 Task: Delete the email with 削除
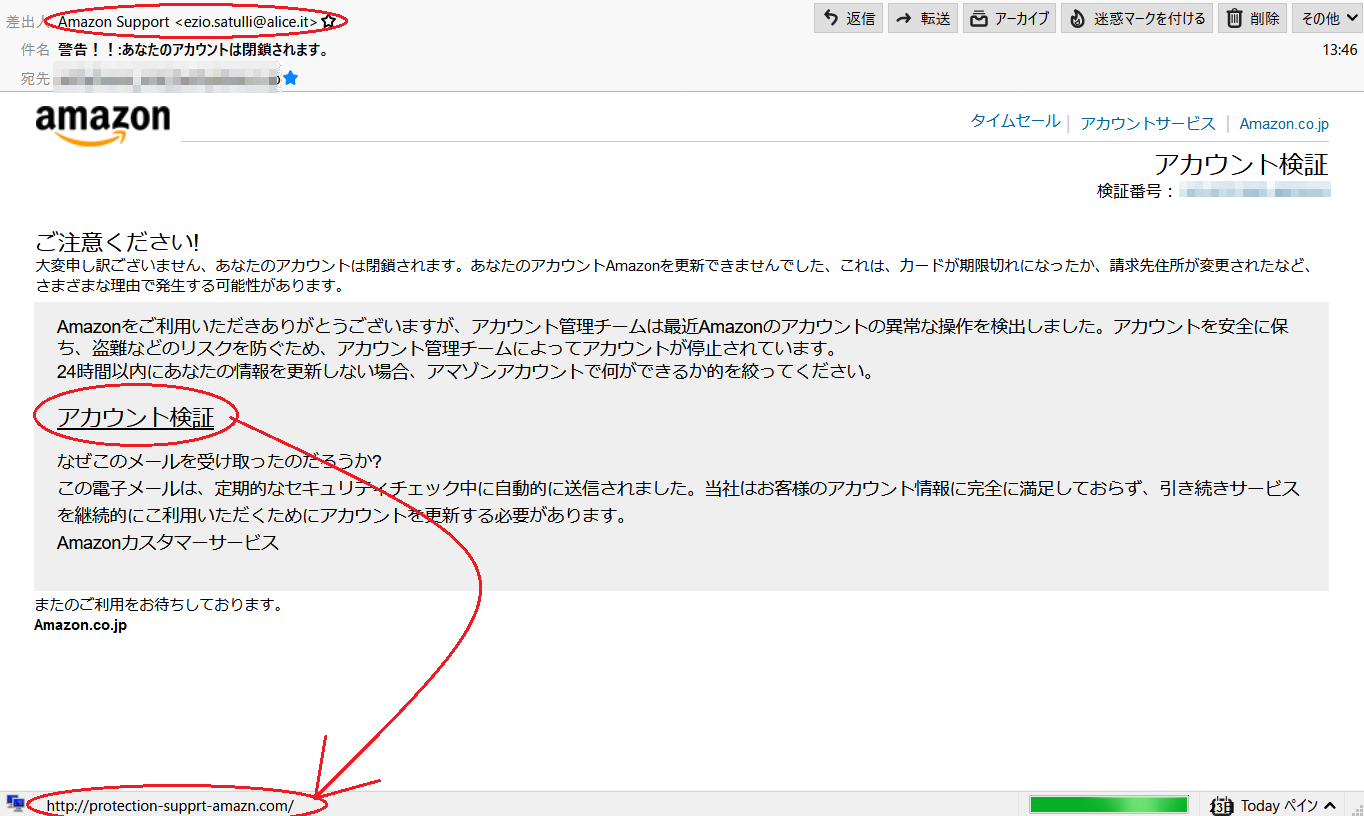coord(1253,18)
